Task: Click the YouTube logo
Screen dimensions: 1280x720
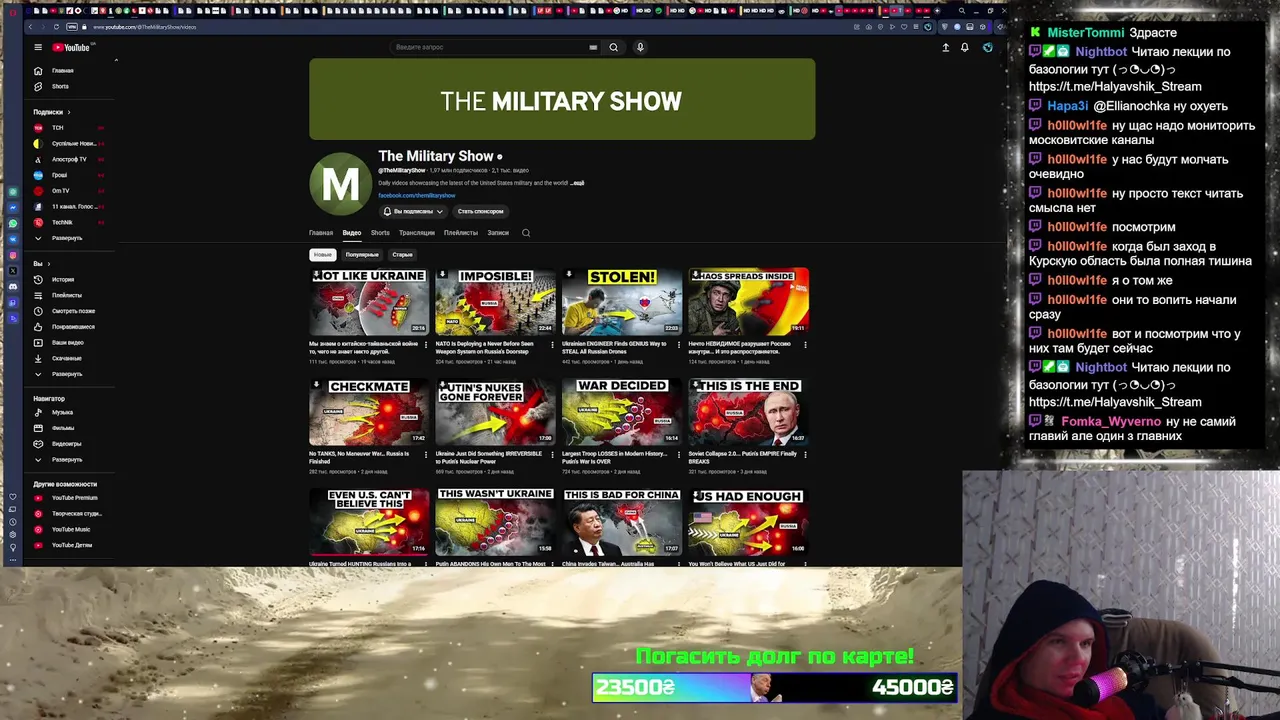Action: pyautogui.click(x=71, y=47)
